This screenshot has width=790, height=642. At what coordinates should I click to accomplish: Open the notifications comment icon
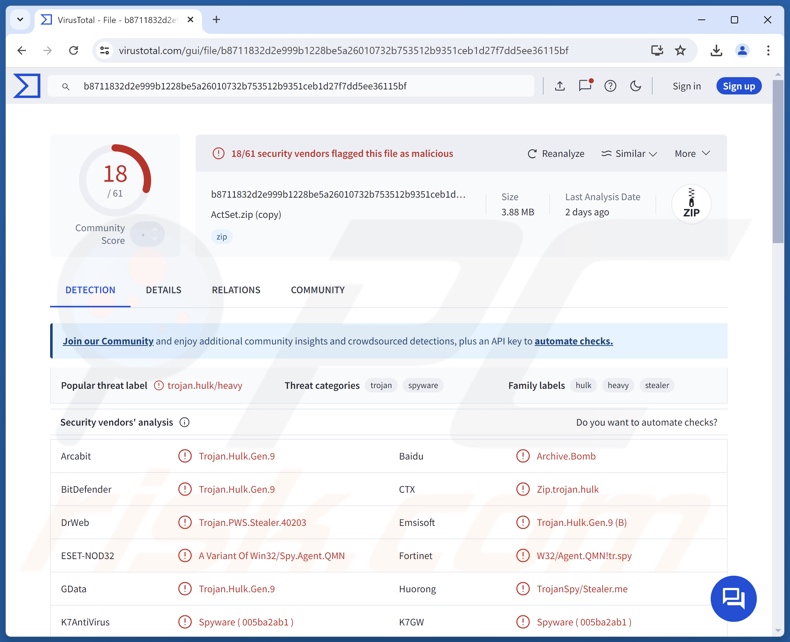585,86
